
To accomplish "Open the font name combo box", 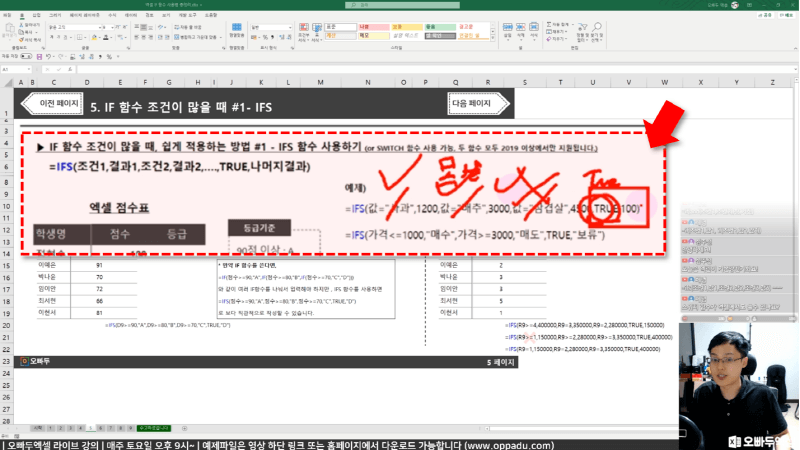I will tap(75, 27).
